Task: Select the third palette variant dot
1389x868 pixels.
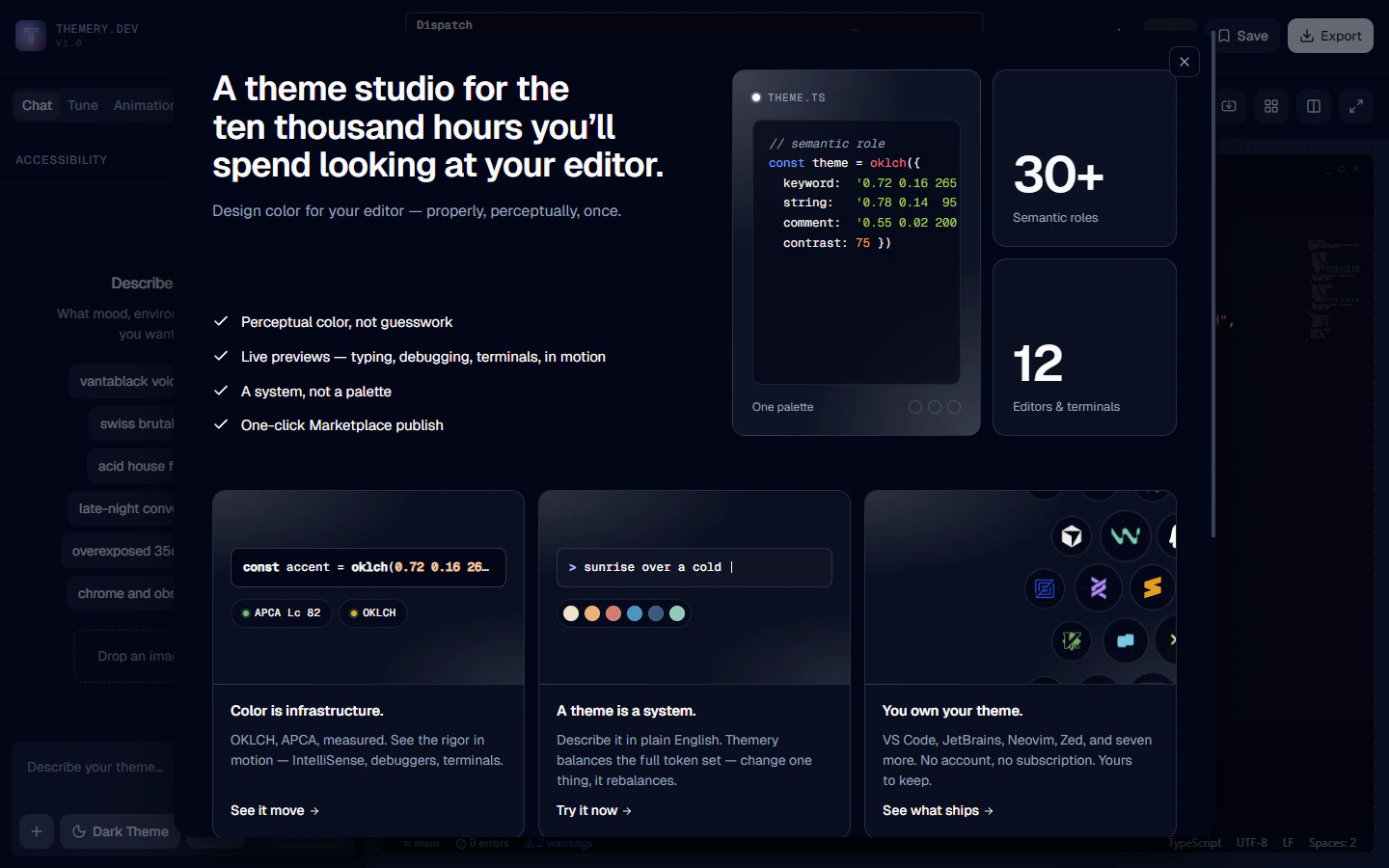Action: pyautogui.click(x=953, y=407)
